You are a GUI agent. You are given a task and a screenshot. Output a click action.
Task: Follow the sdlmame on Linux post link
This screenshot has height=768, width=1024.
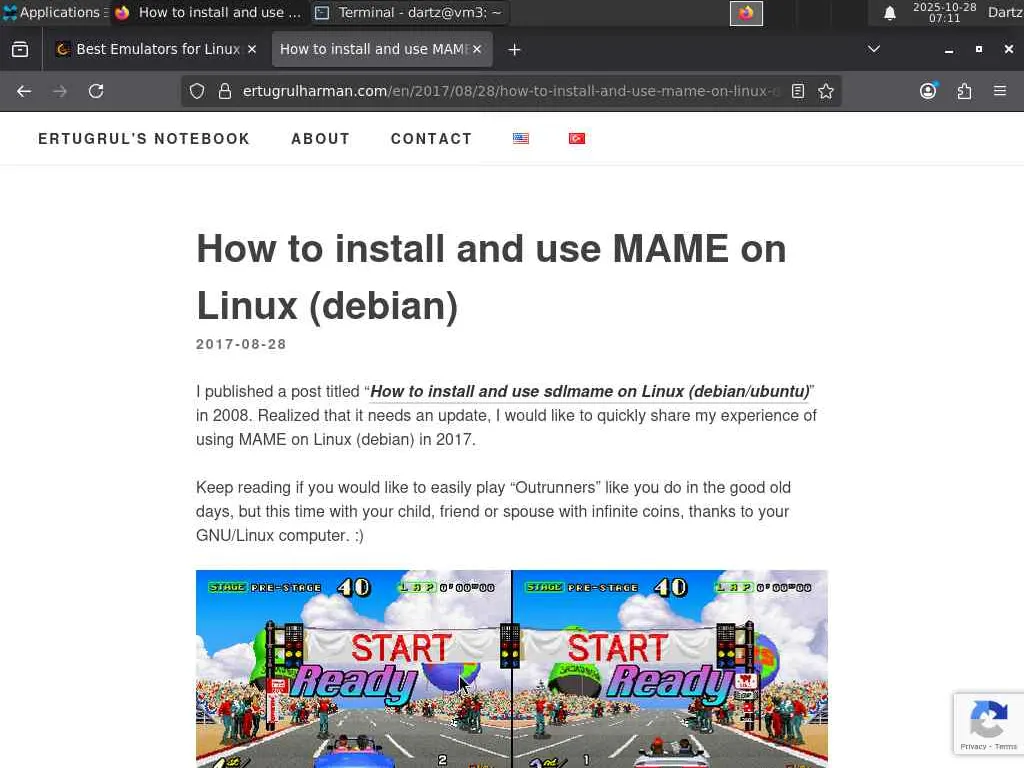point(590,391)
